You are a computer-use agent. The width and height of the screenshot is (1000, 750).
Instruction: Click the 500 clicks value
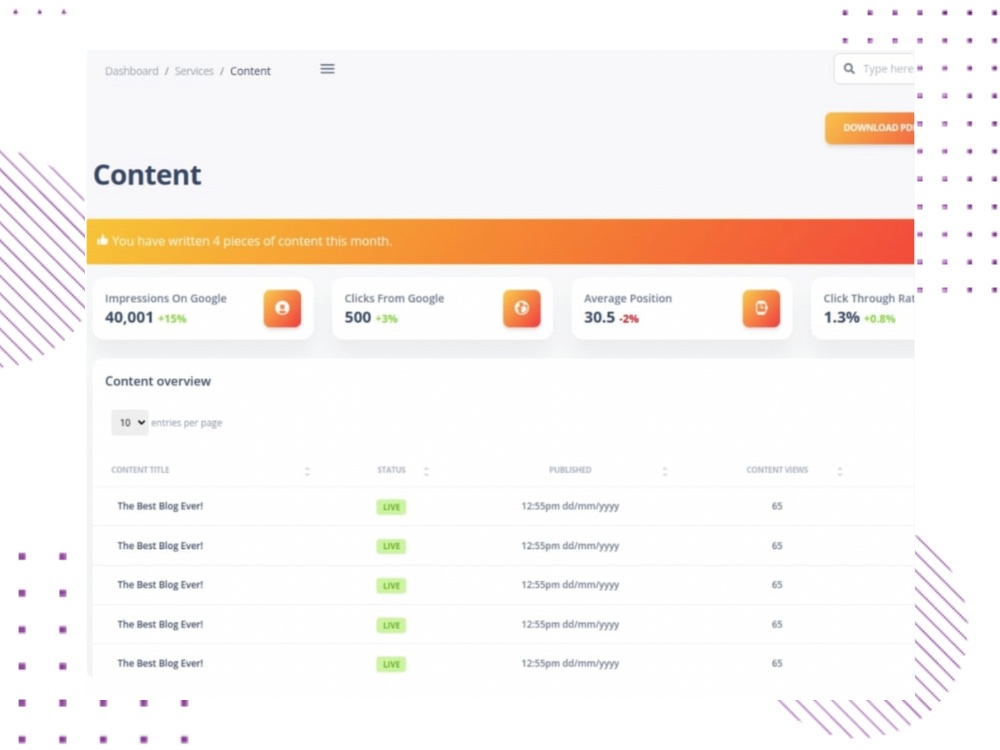coord(358,317)
